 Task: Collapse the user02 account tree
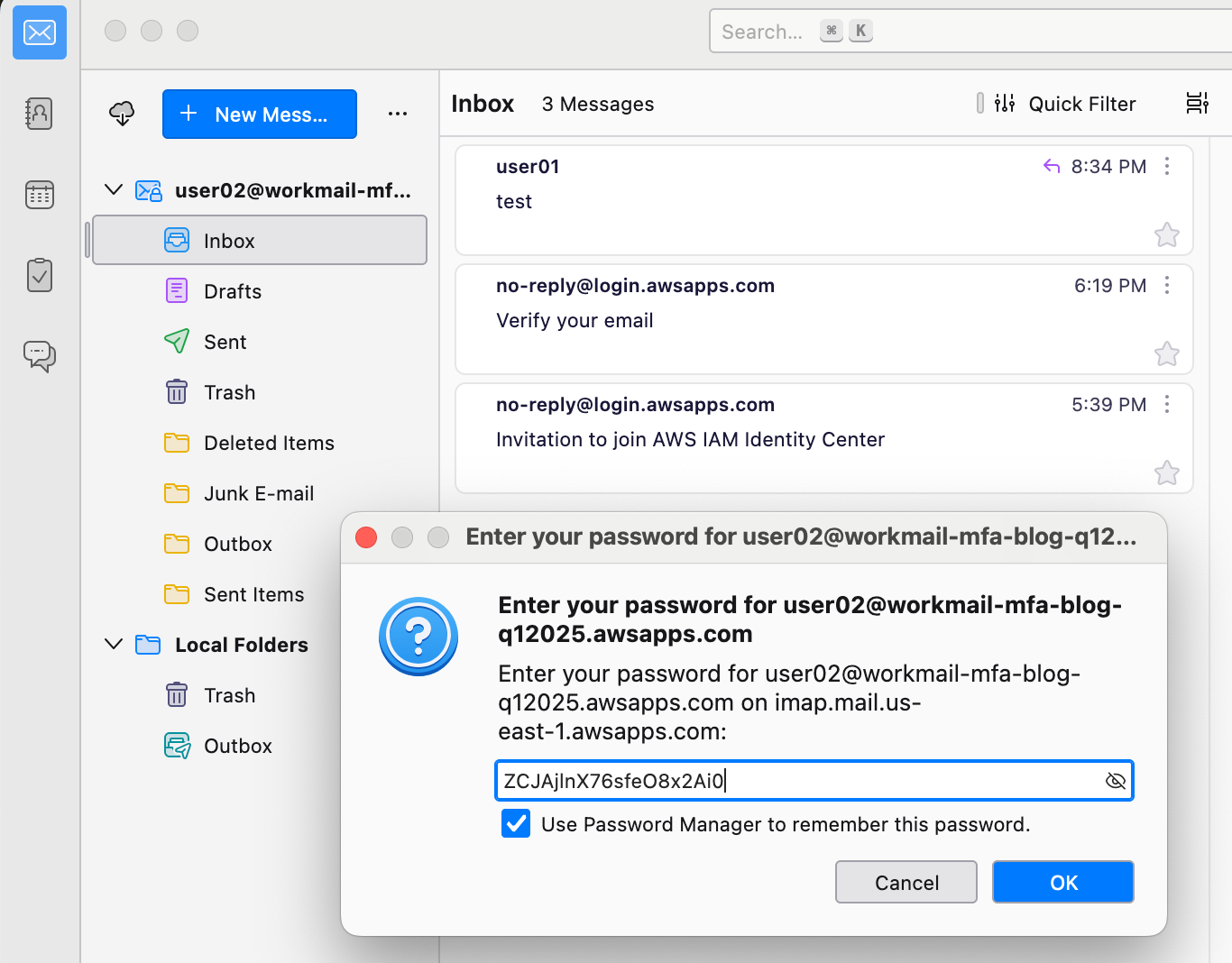113,189
